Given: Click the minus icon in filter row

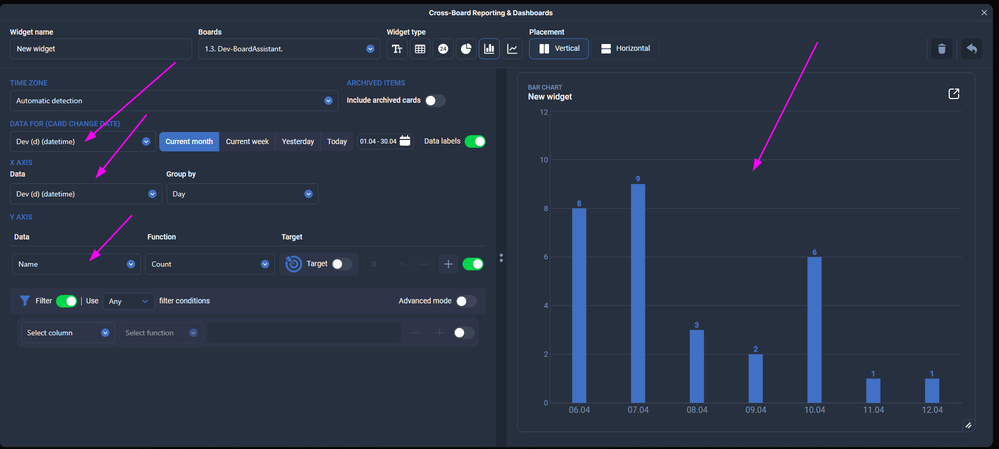Looking at the screenshot, I should point(415,333).
